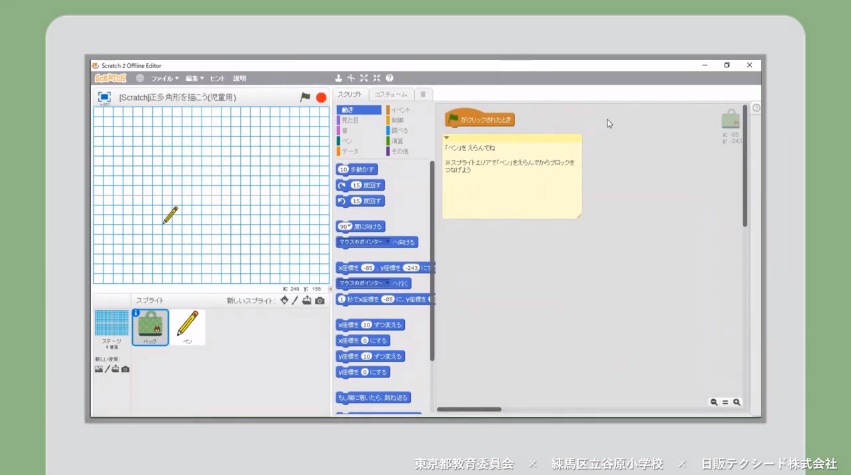Select the Delete scissors tool in toolbar
Viewport: 851px width, 475px height.
tap(351, 78)
